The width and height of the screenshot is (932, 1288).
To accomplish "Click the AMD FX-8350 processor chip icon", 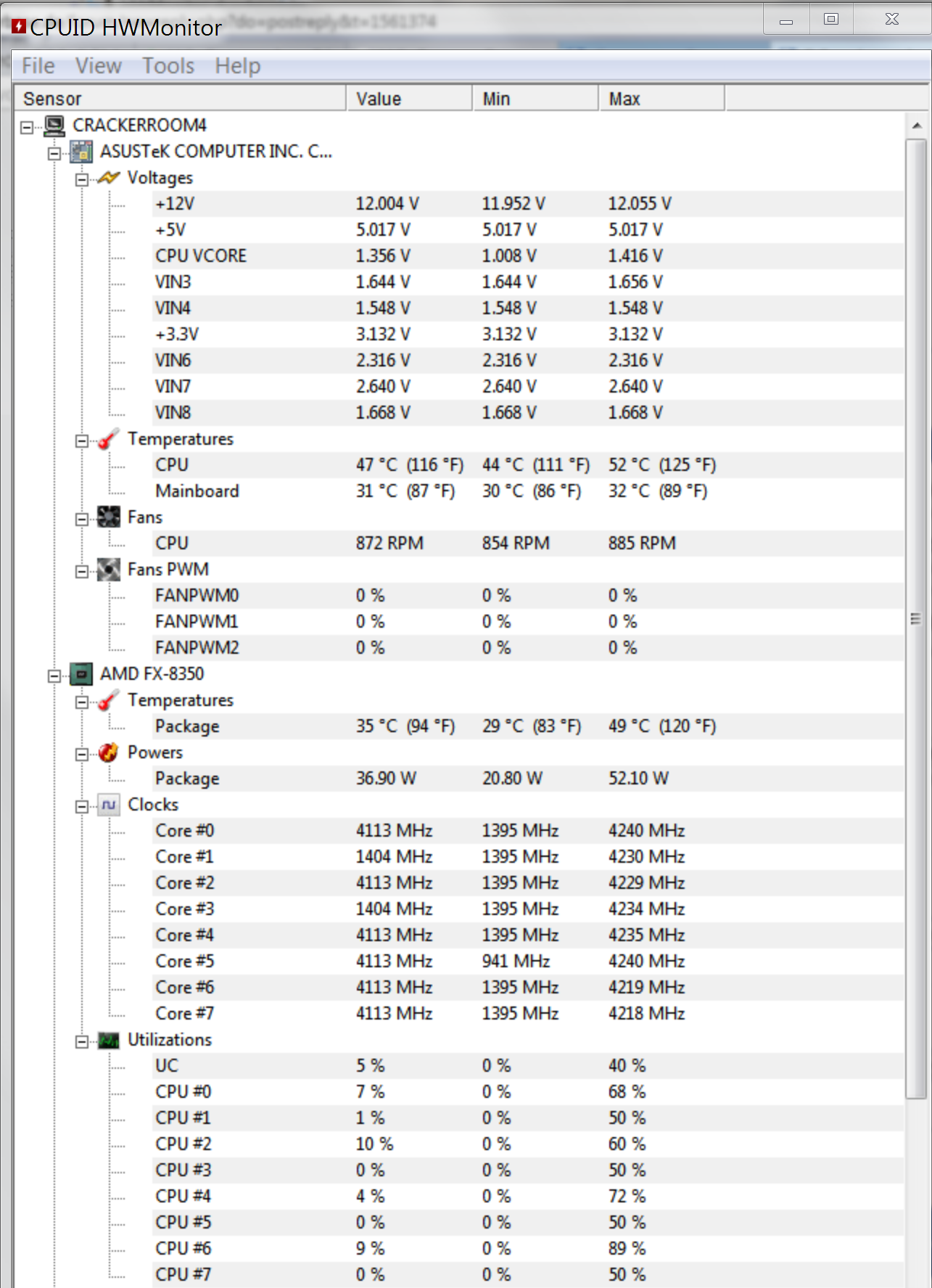I will (81, 674).
